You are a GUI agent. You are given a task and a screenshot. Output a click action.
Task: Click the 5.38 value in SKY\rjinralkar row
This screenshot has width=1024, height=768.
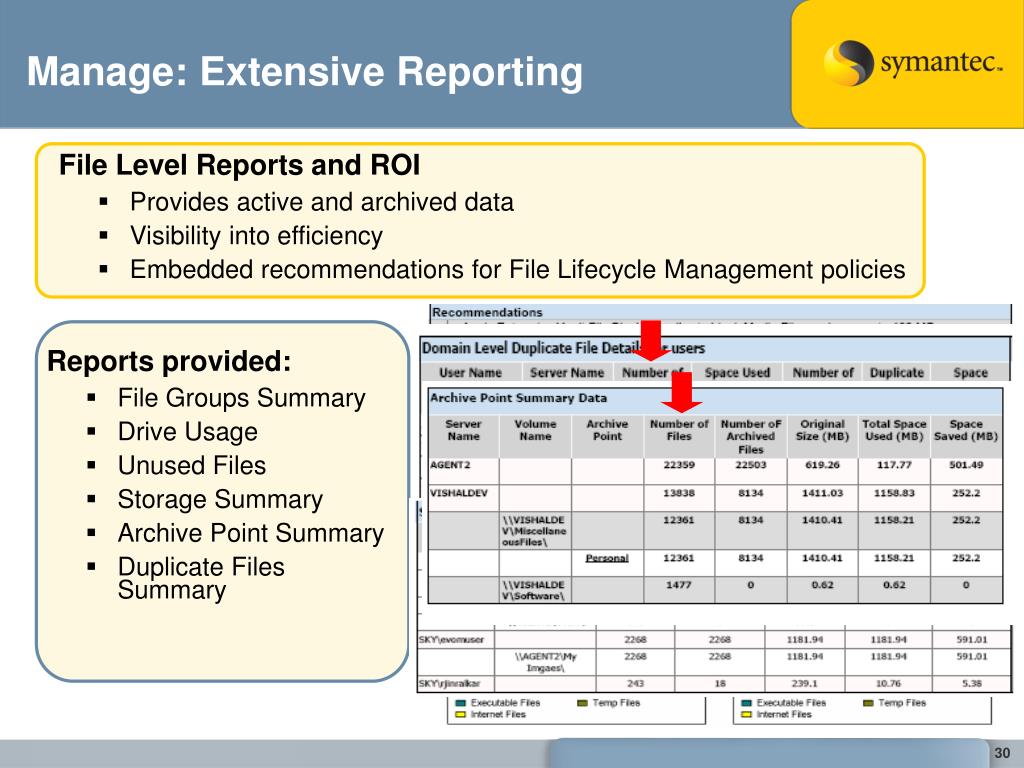pyautogui.click(x=972, y=684)
